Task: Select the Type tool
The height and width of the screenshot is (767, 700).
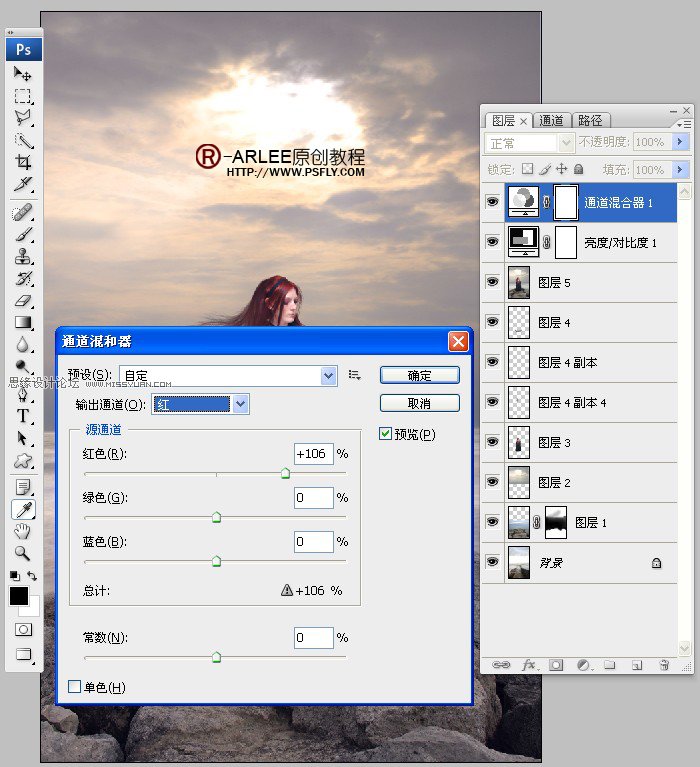Action: [22, 416]
